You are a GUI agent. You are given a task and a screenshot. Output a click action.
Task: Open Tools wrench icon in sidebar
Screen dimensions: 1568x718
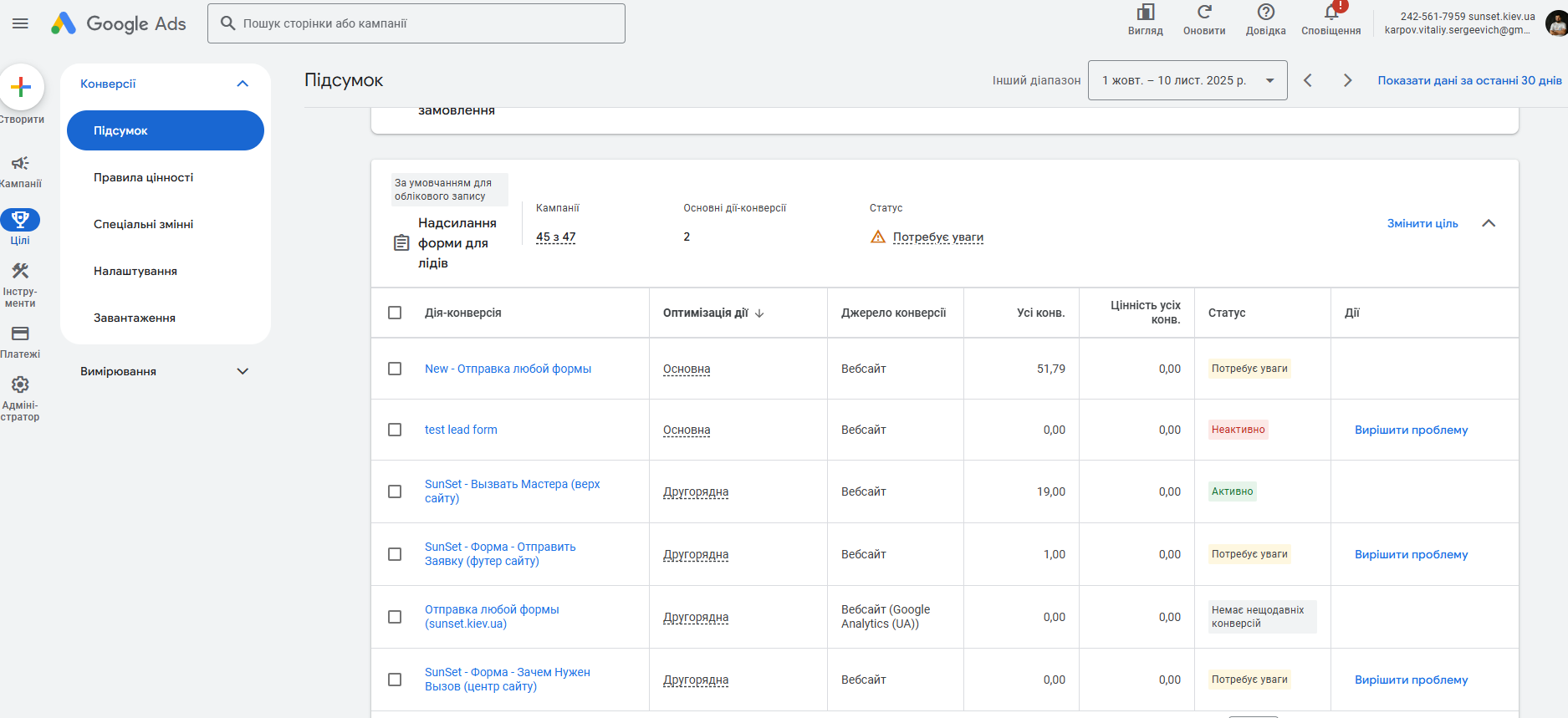click(x=20, y=271)
